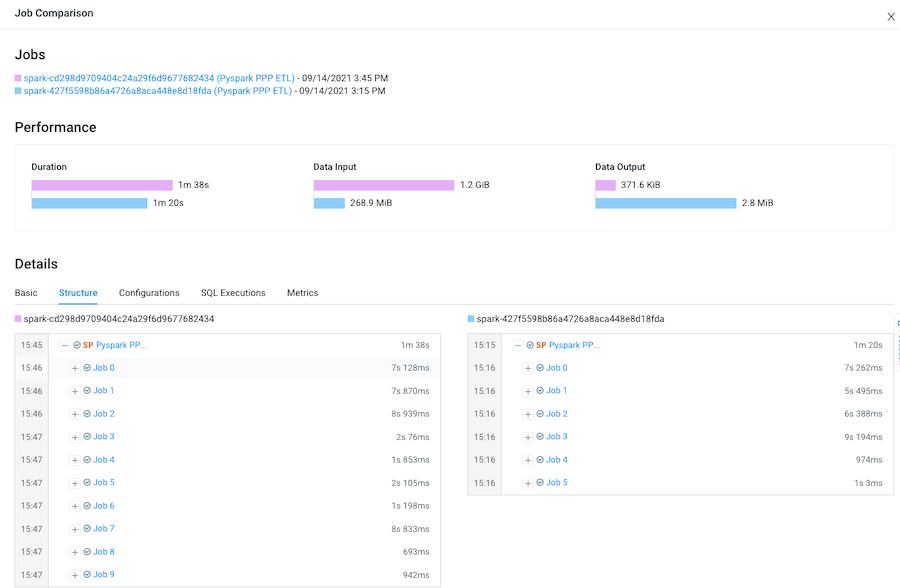The width and height of the screenshot is (900, 588).
Task: Click status check icon beside left Job 7
Action: (87, 529)
